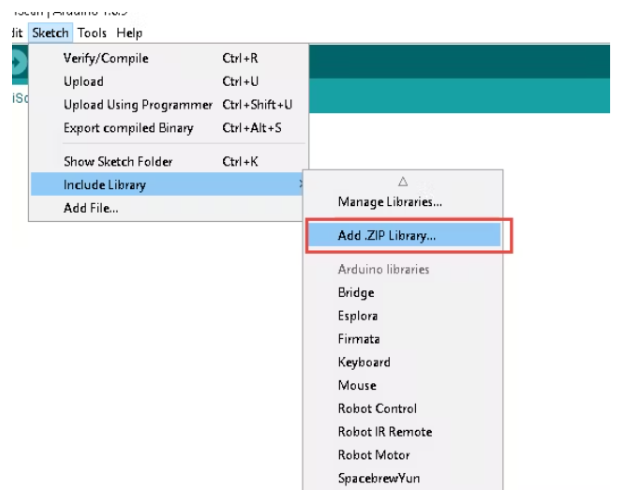The width and height of the screenshot is (630, 492).
Task: Include the Keyboard library
Action: click(403, 362)
